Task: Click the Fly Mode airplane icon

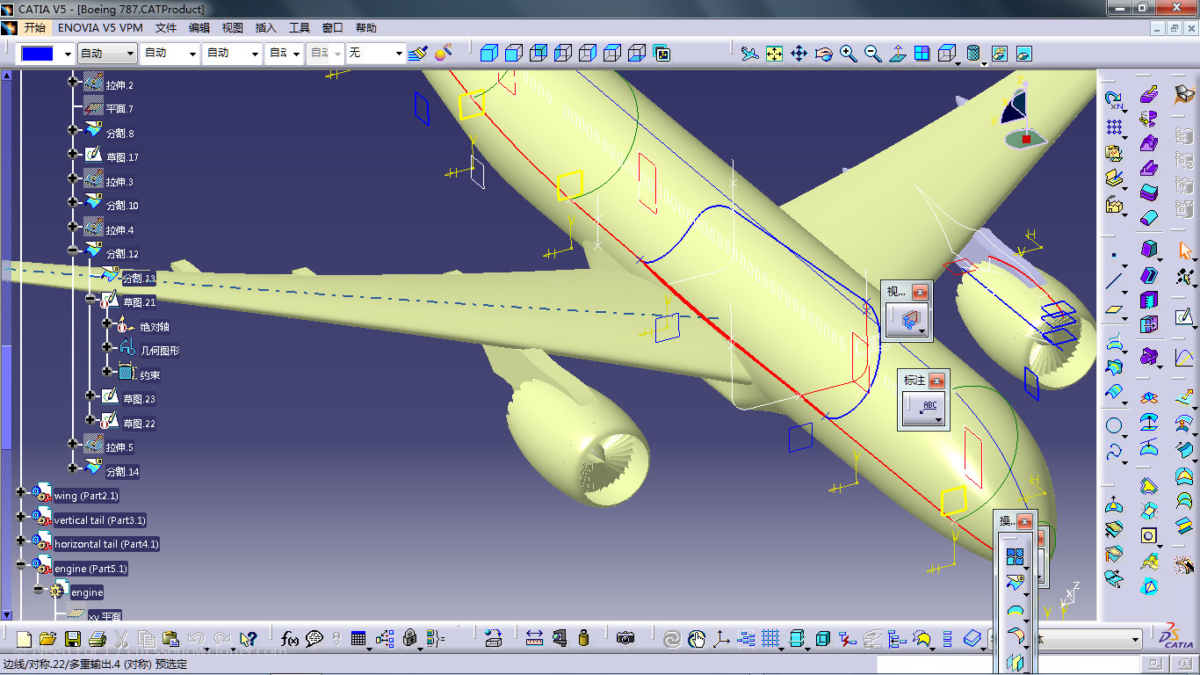Action: click(x=750, y=53)
